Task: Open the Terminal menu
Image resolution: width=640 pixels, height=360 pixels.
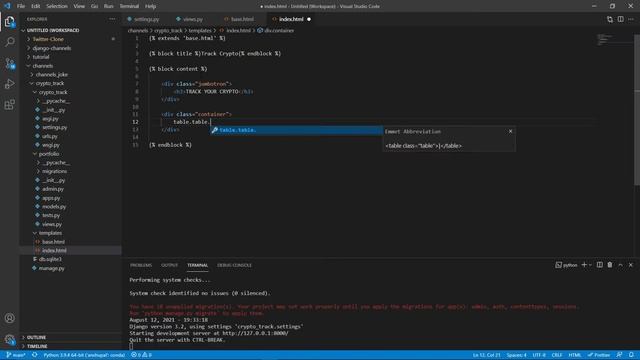Action: click(129, 6)
